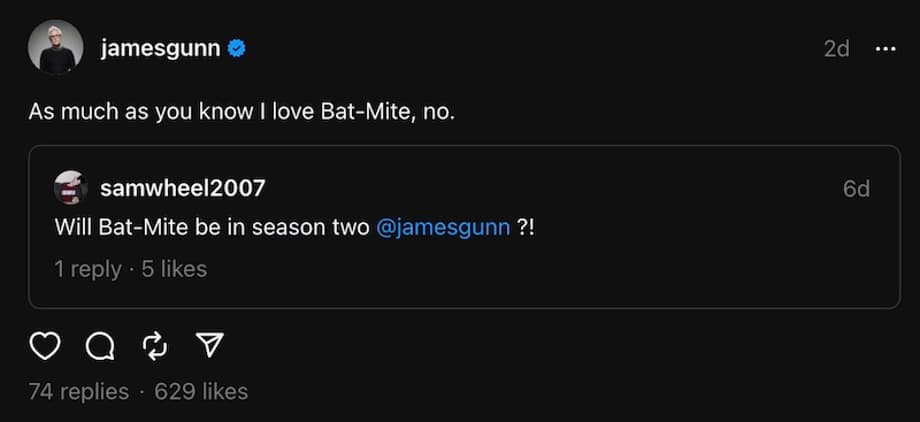Click the blue verified badge next to jamesgunn

236,48
